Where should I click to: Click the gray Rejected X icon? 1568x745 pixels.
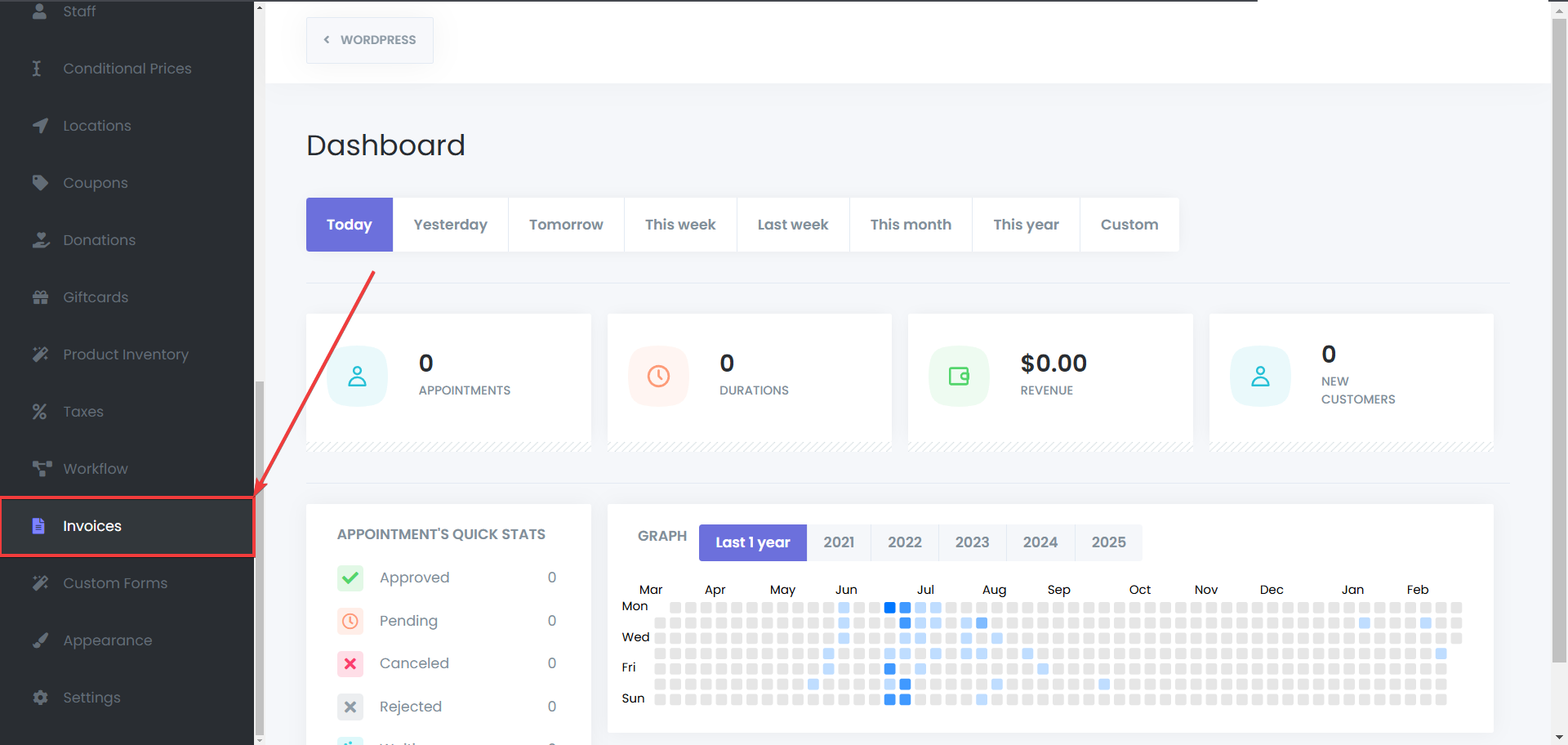click(x=350, y=707)
